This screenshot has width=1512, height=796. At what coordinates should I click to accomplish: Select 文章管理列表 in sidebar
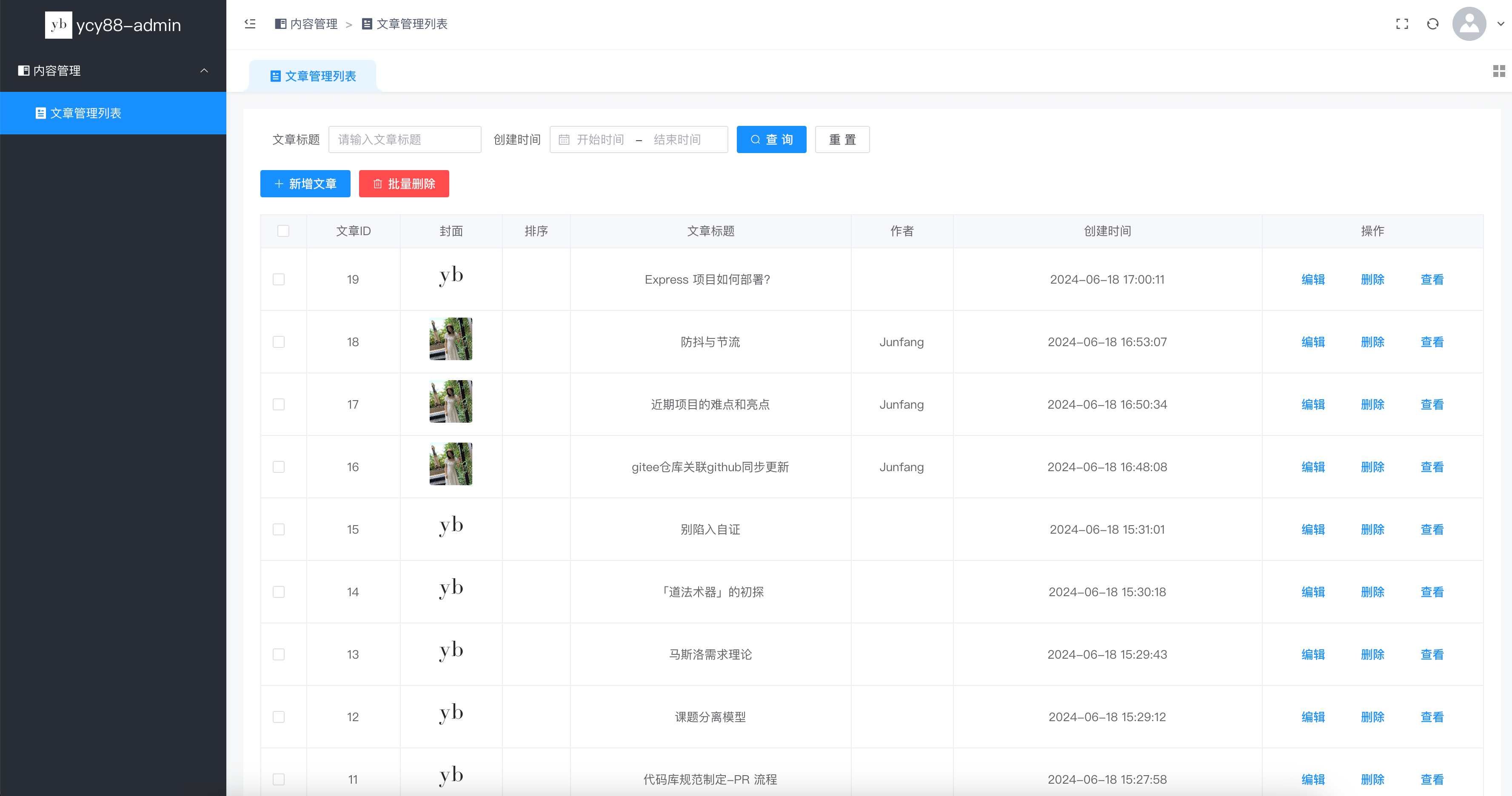pyautogui.click(x=85, y=113)
